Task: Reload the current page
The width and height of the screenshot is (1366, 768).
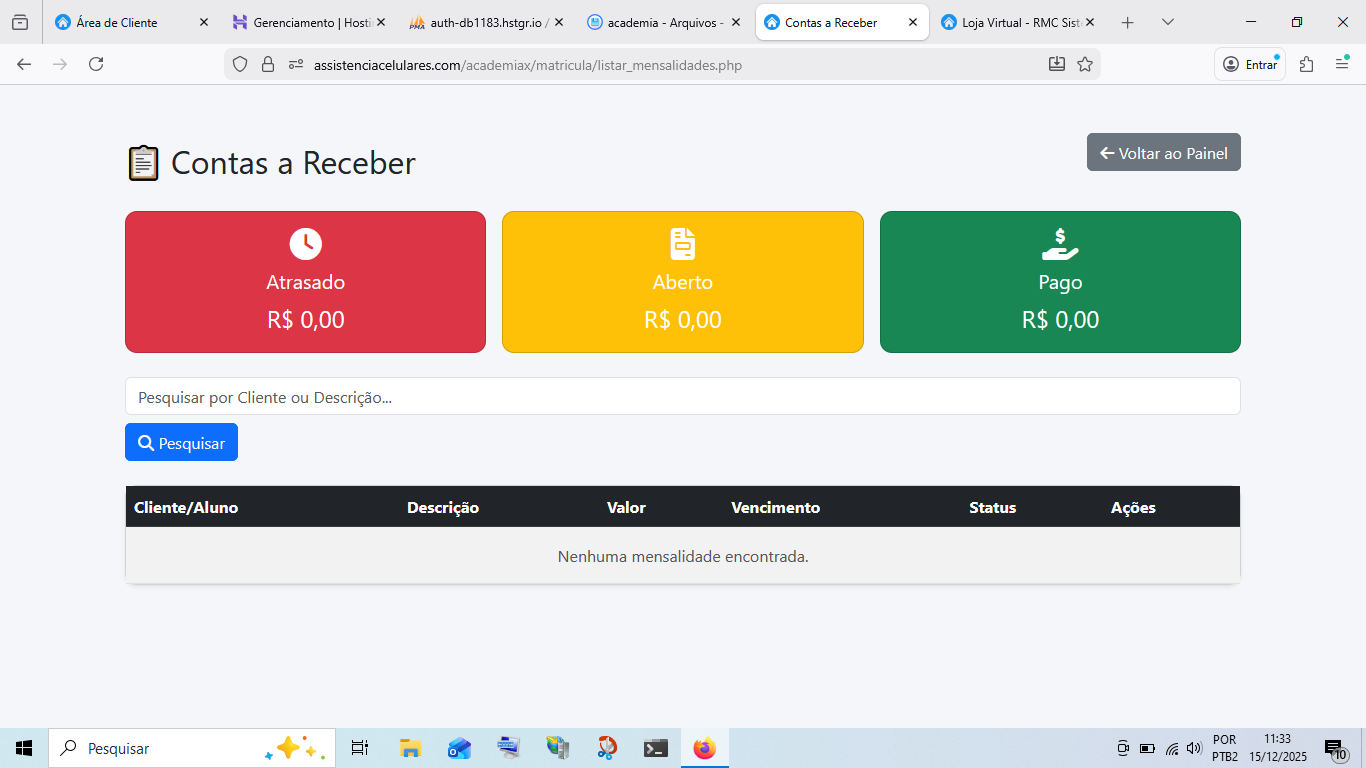Action: tap(96, 64)
